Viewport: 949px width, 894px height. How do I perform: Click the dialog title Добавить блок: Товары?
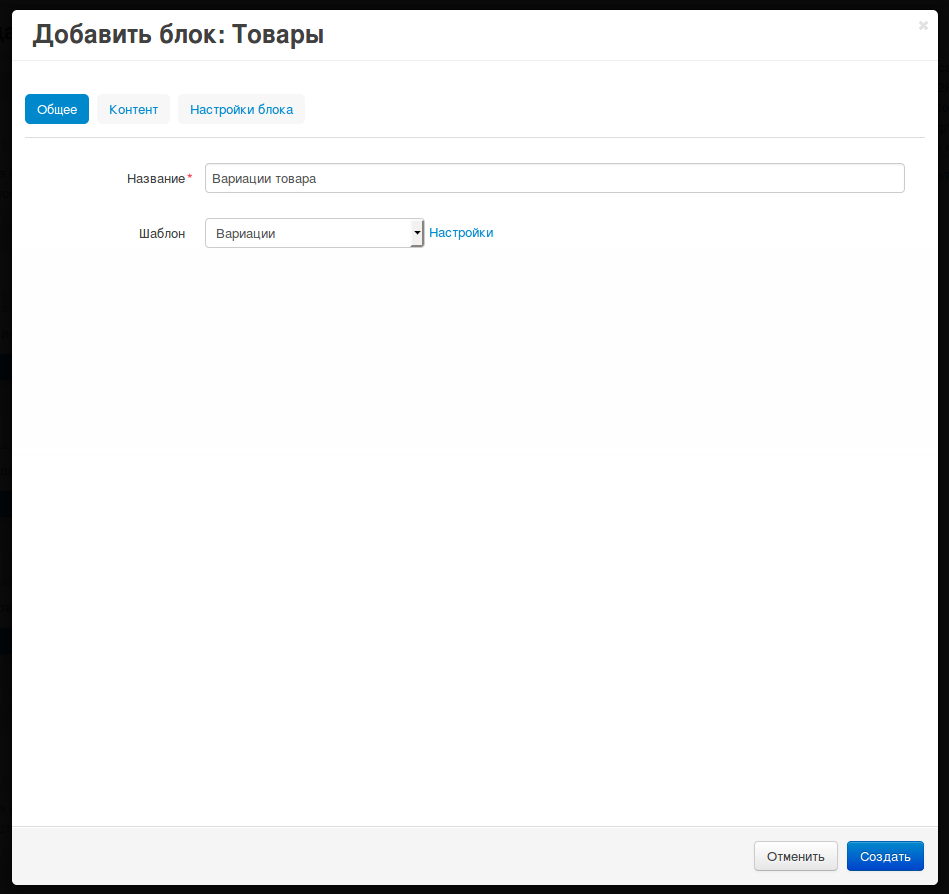coord(178,35)
